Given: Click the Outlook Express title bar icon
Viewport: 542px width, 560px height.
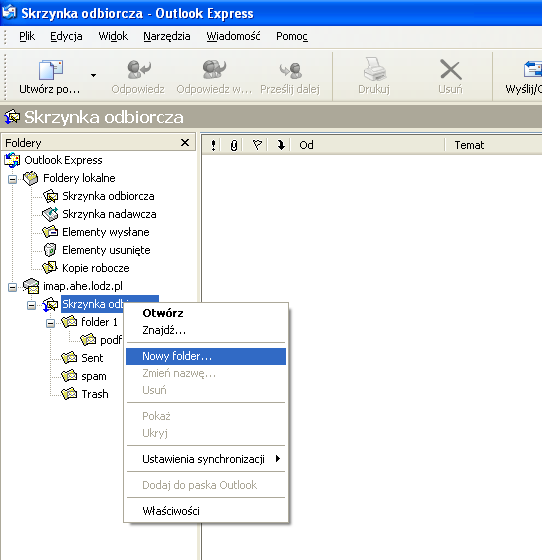Looking at the screenshot, I should pos(9,12).
